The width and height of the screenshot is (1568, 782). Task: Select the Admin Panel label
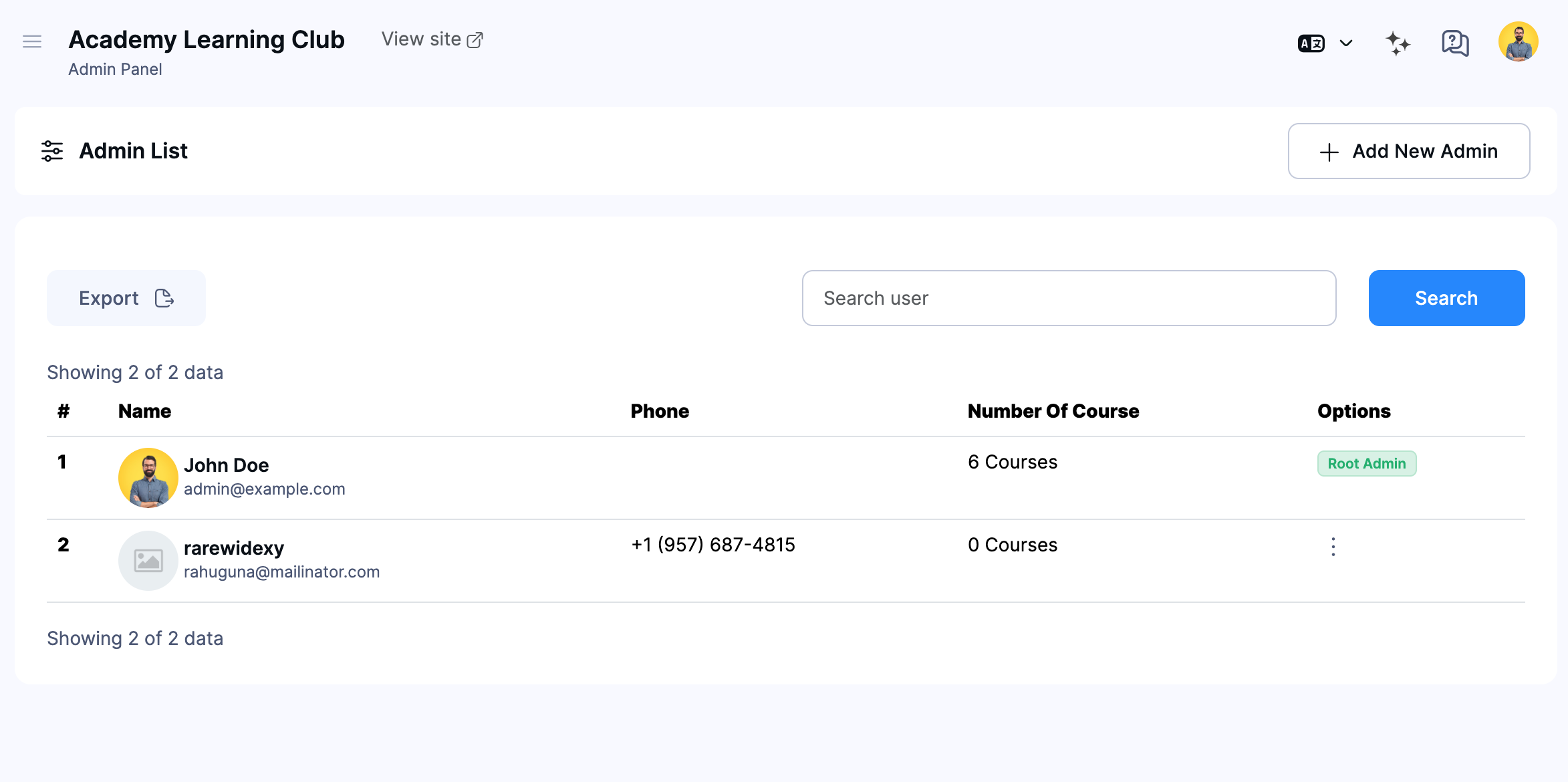pyautogui.click(x=115, y=69)
